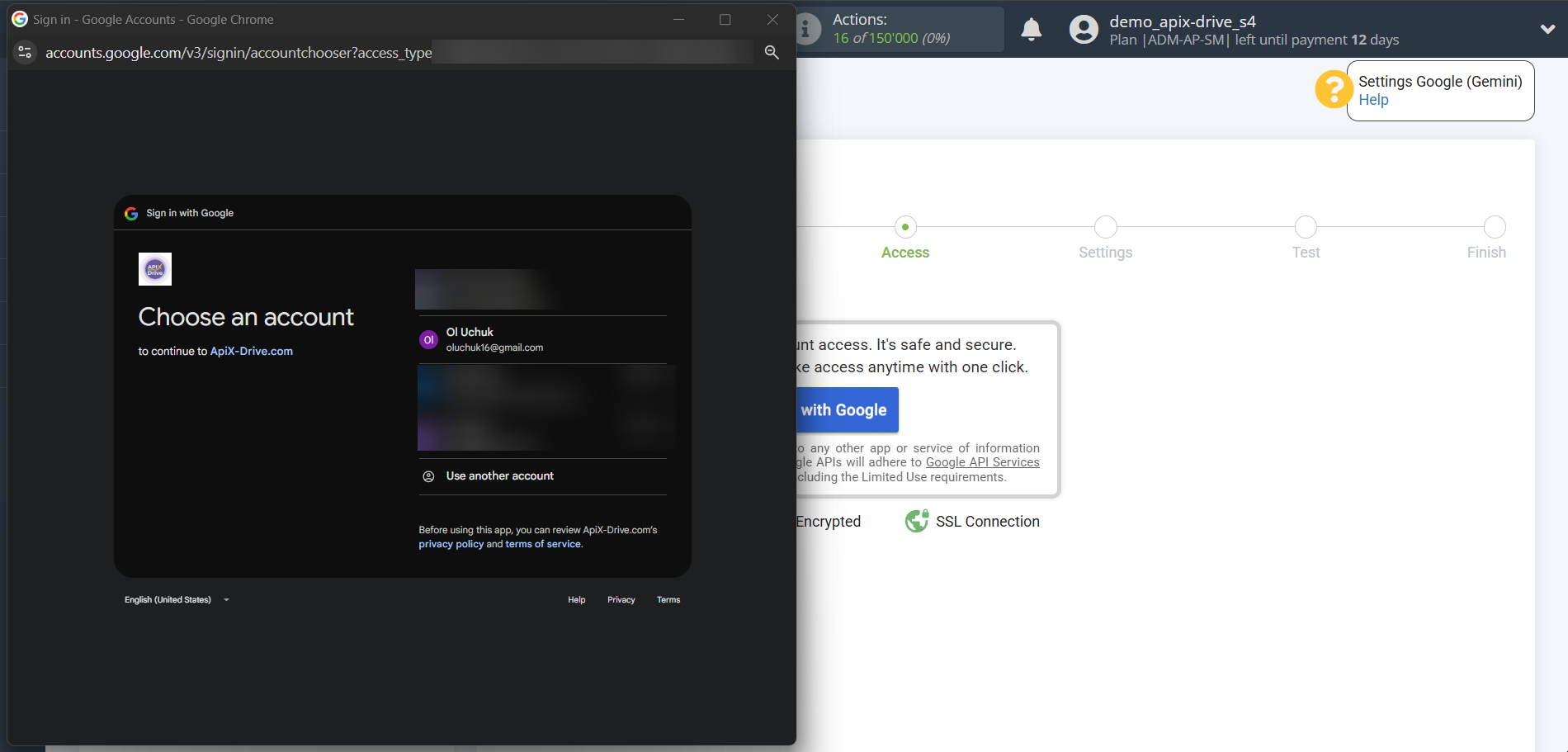
Task: Open ApiX-Drive's privacy policy link
Action: pyautogui.click(x=451, y=544)
